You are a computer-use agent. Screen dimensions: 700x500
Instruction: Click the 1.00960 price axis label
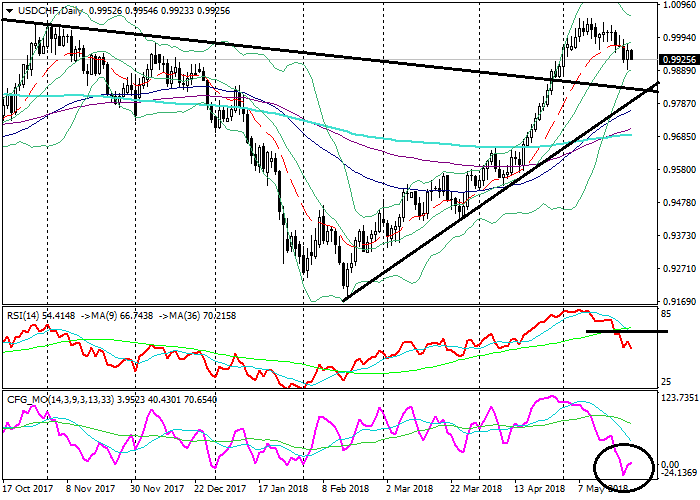tap(679, 5)
